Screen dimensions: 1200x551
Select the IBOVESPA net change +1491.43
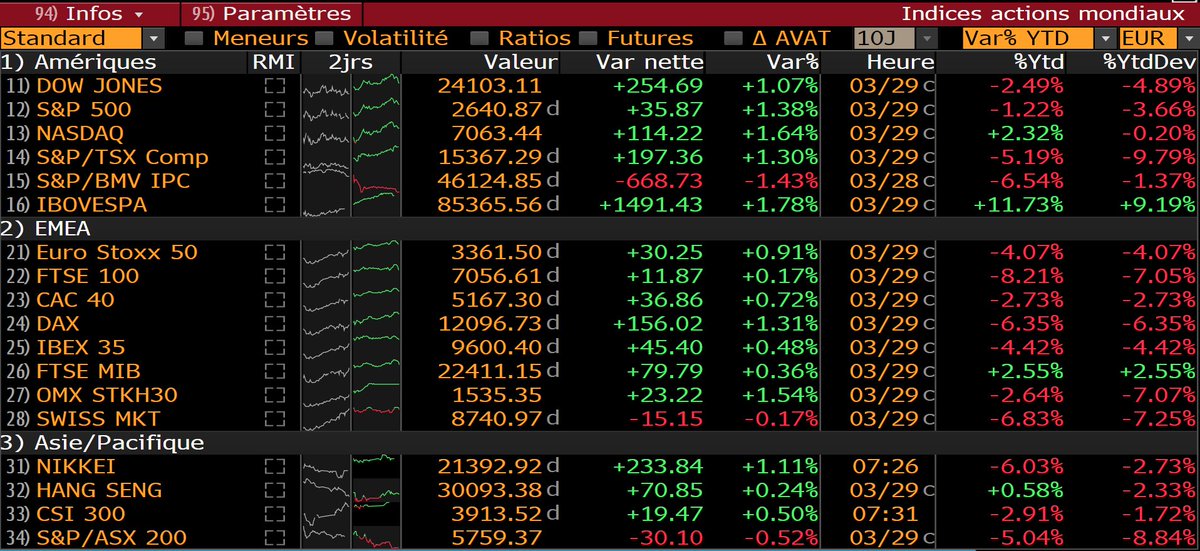[x=652, y=204]
